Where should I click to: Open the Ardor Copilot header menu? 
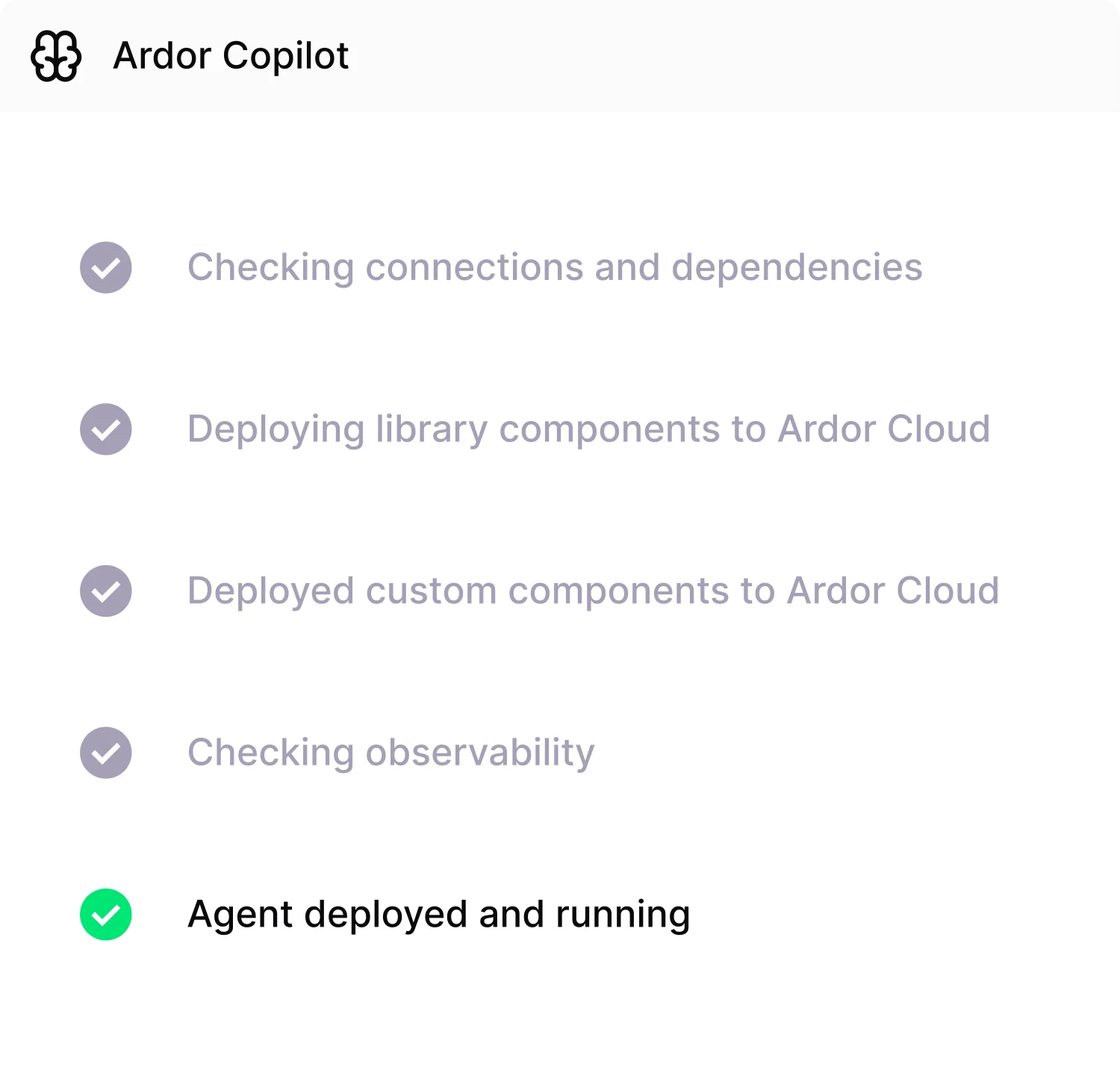231,55
